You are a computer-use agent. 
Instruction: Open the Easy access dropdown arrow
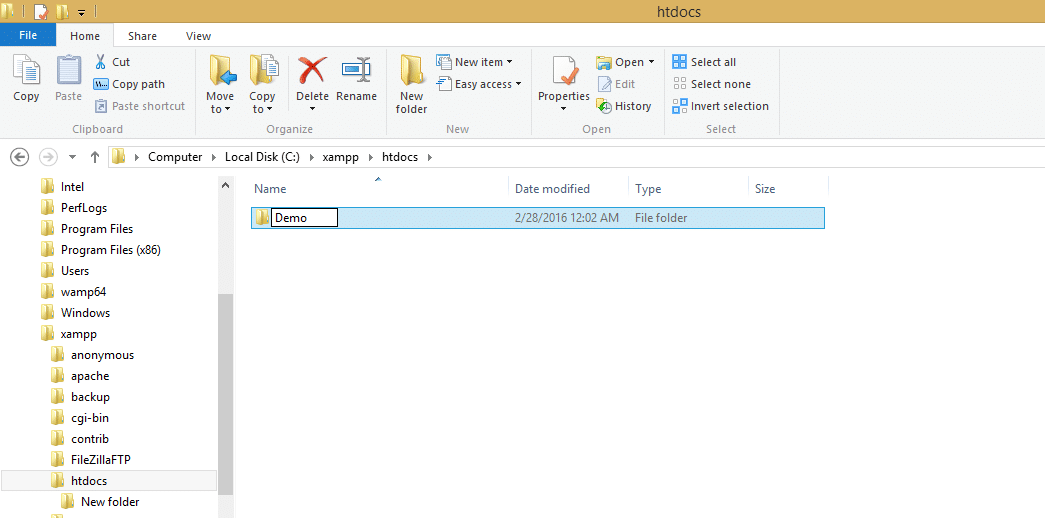click(x=518, y=84)
